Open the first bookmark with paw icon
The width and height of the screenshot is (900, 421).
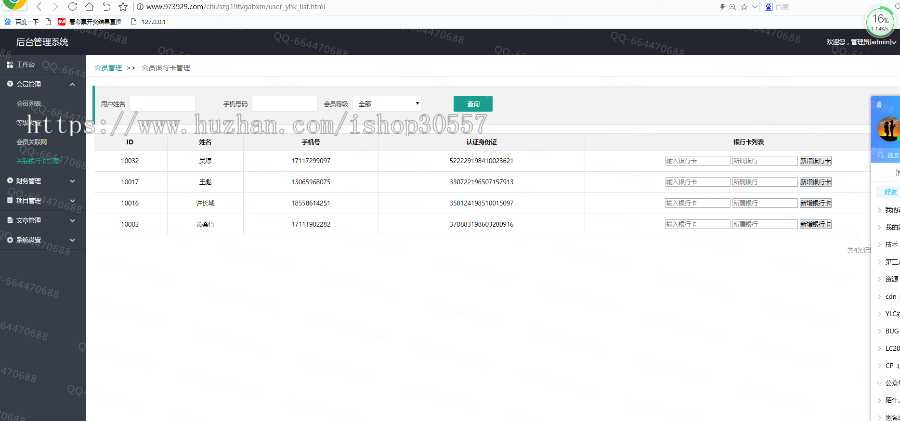(x=22, y=22)
